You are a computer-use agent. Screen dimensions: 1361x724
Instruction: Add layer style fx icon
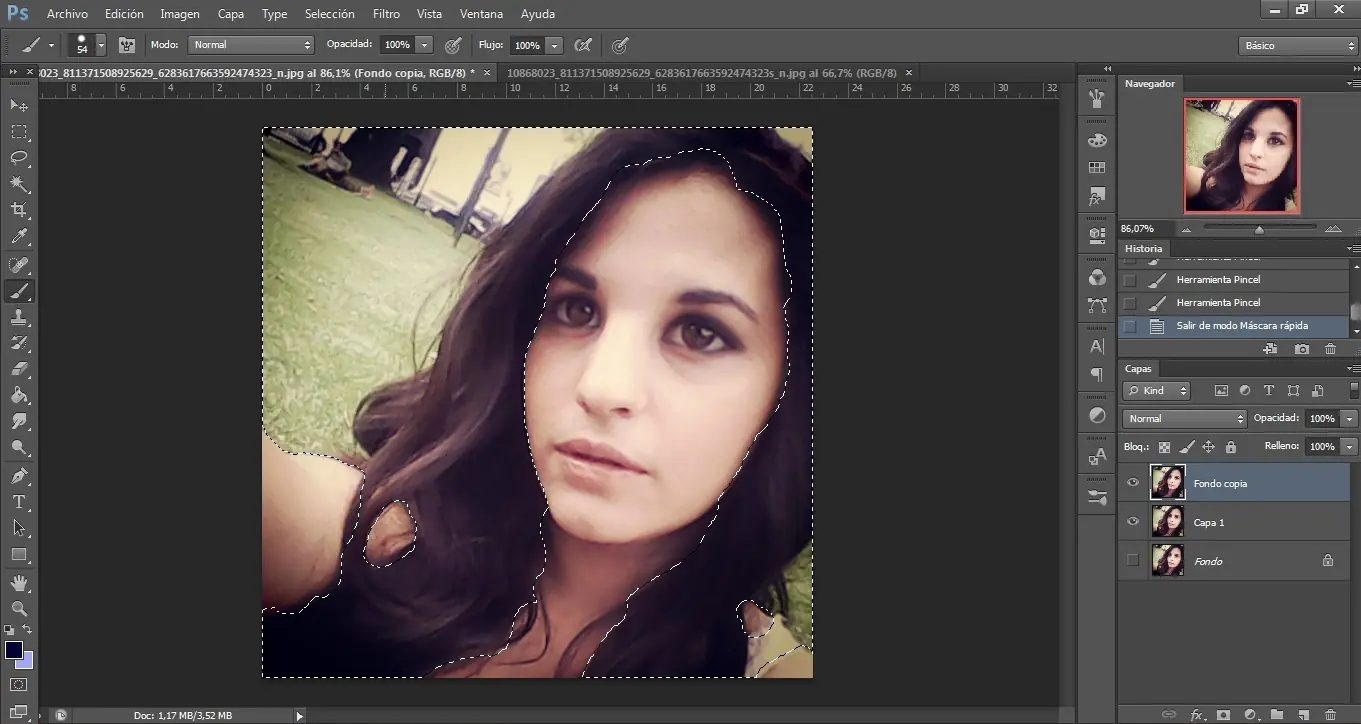1195,715
